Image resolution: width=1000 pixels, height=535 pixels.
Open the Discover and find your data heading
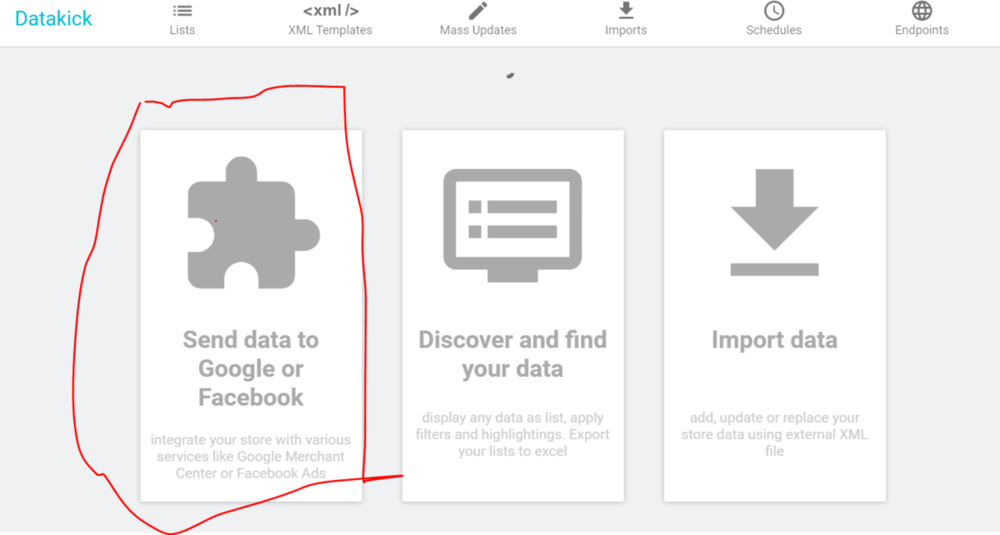[x=513, y=354]
